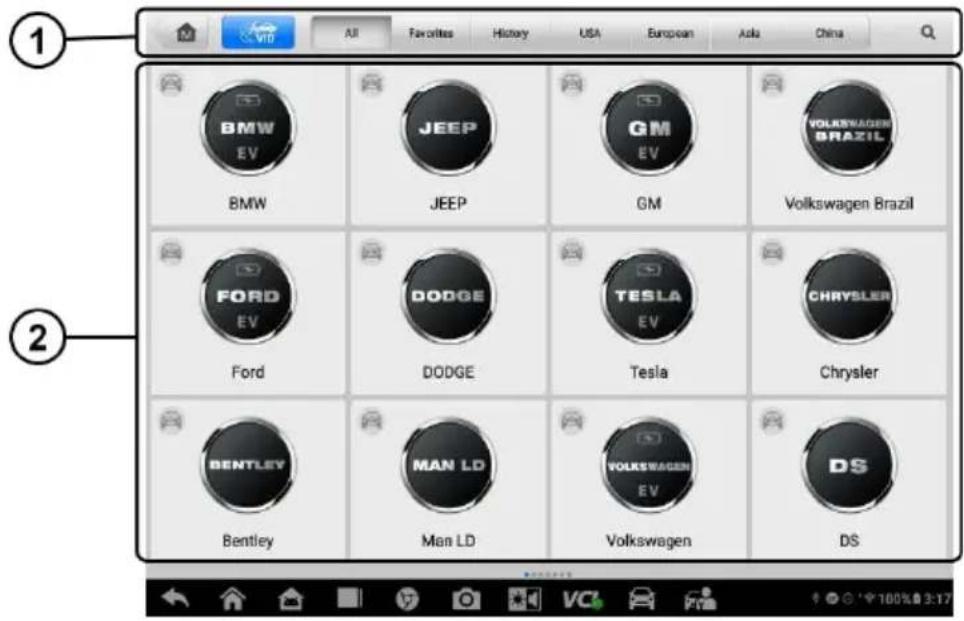Select the Asia tab
Screen dimensions: 964x621
pos(749,33)
